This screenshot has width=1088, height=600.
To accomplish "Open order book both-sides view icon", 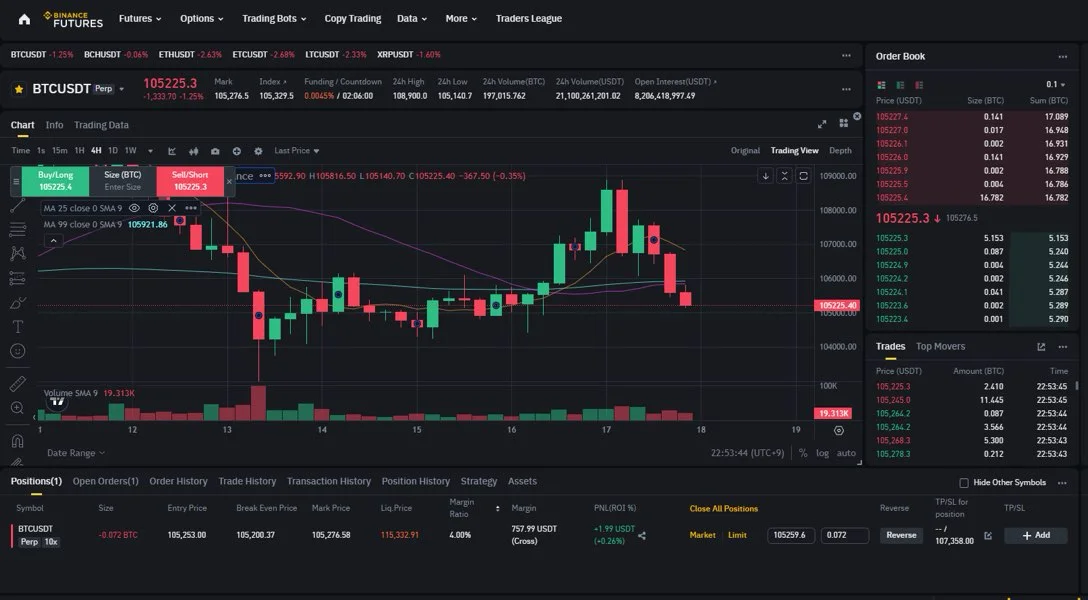I will coord(881,85).
